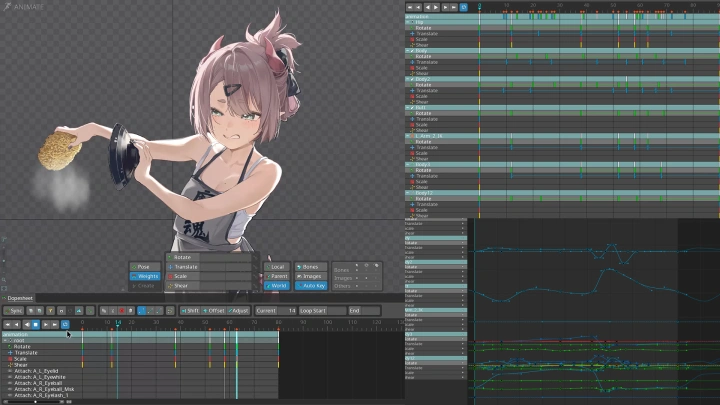This screenshot has width=720, height=405.
Task: Toggle the blue loop playback button in the lower dopesheet
Action: tap(65, 324)
